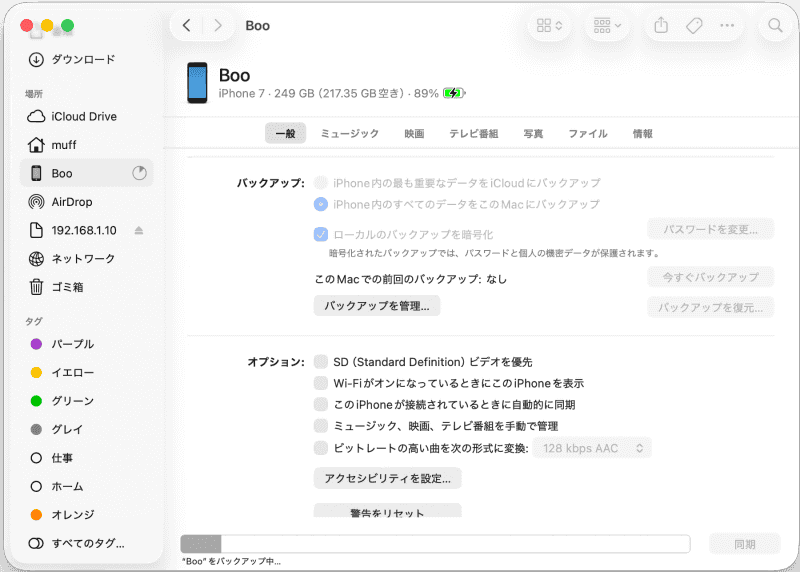Click パスワードを変更 button
This screenshot has width=800, height=572.
coord(711,230)
